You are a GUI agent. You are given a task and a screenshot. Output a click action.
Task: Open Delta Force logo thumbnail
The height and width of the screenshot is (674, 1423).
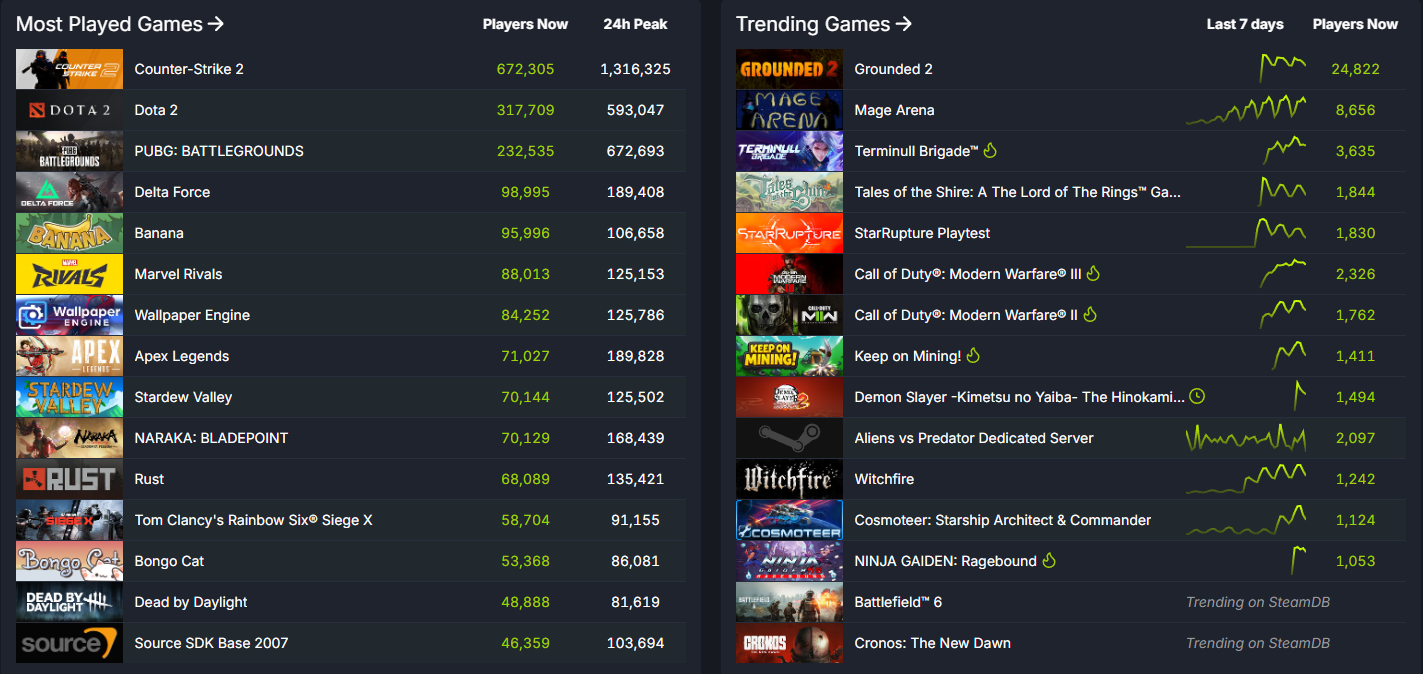tap(69, 192)
